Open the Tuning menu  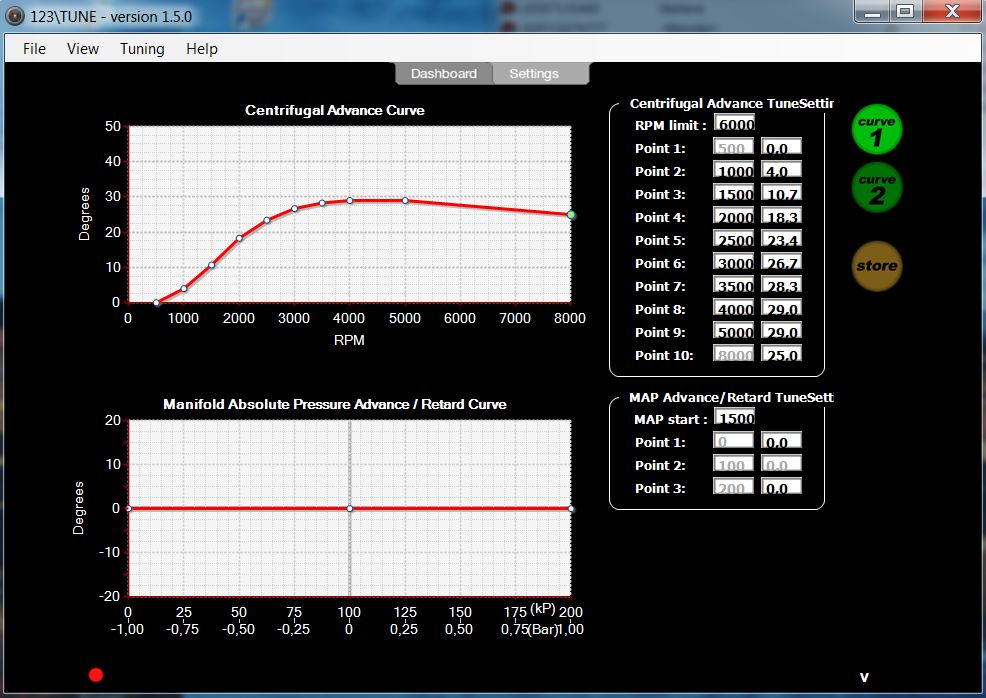coord(142,48)
